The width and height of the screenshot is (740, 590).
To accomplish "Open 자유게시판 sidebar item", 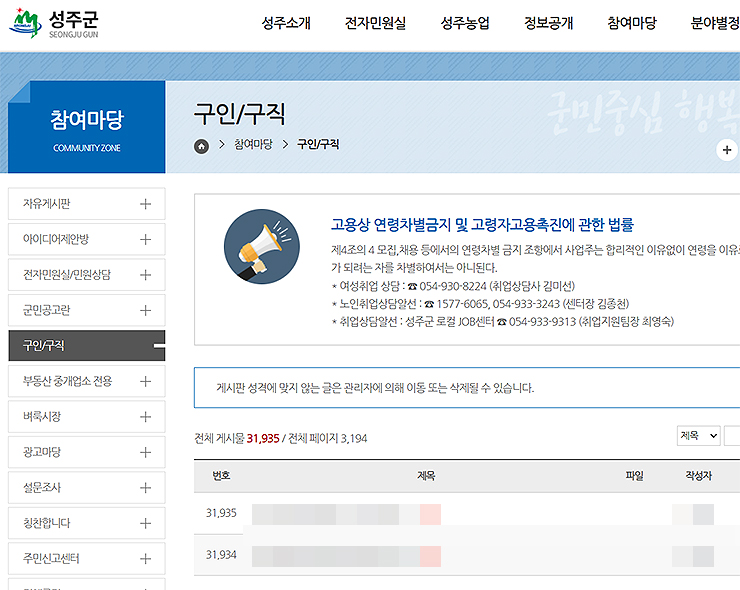I will 87,204.
